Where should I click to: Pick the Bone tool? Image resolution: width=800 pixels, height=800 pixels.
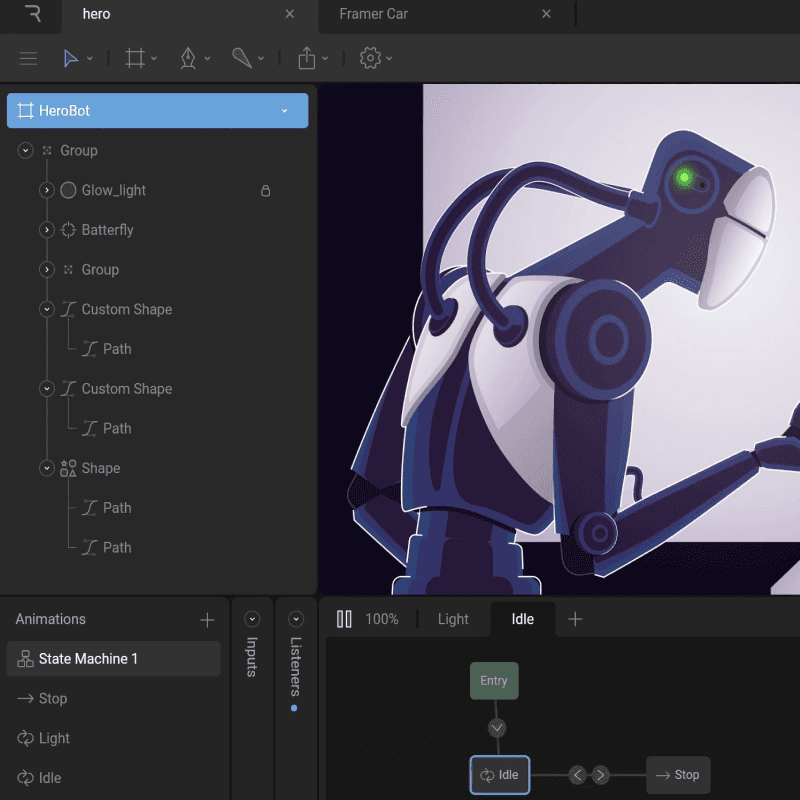[x=242, y=59]
